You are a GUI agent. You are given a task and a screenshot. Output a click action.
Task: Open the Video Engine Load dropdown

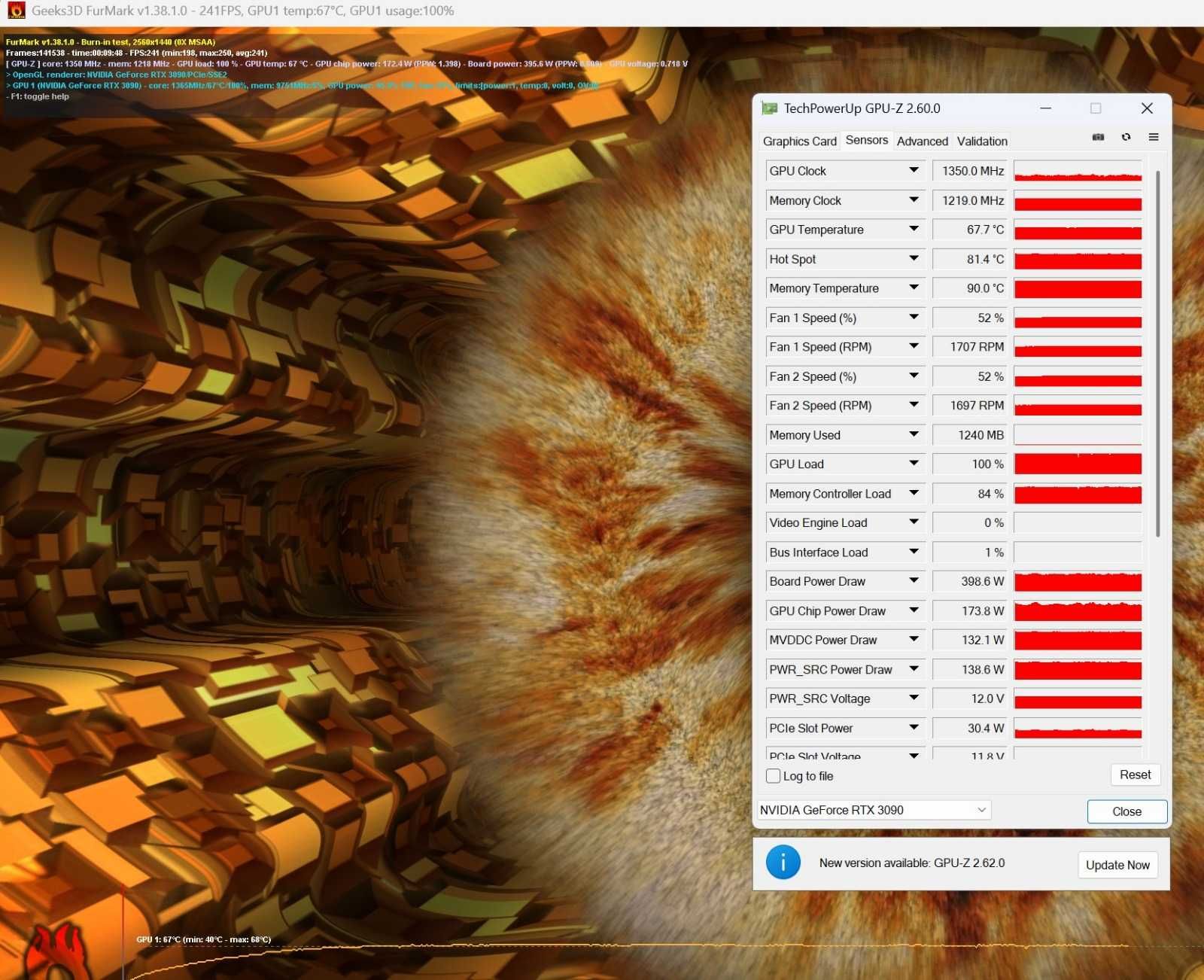[x=914, y=522]
